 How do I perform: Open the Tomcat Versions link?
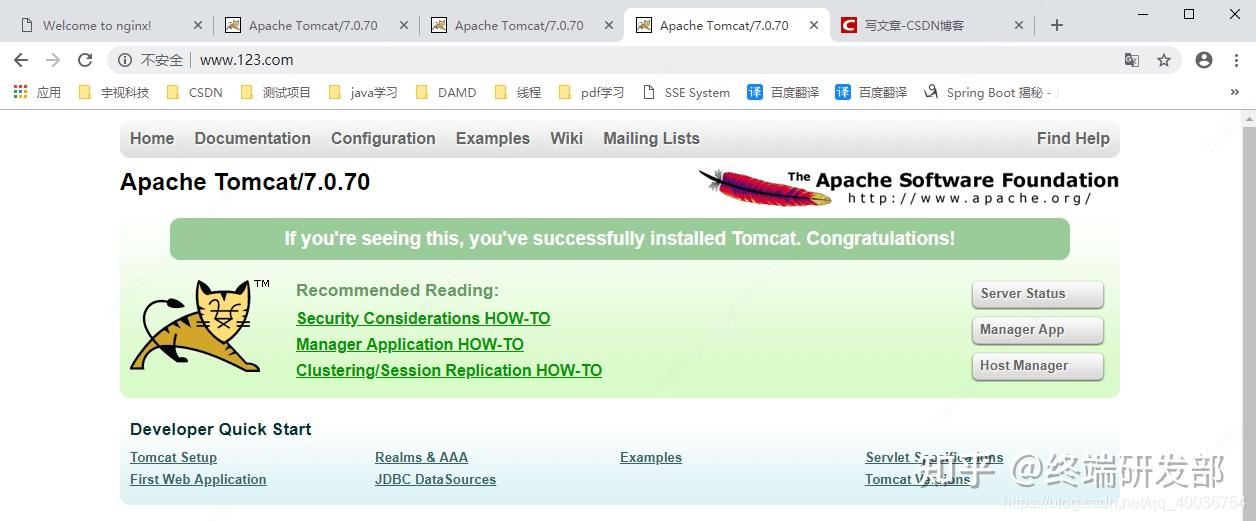pyautogui.click(x=917, y=480)
